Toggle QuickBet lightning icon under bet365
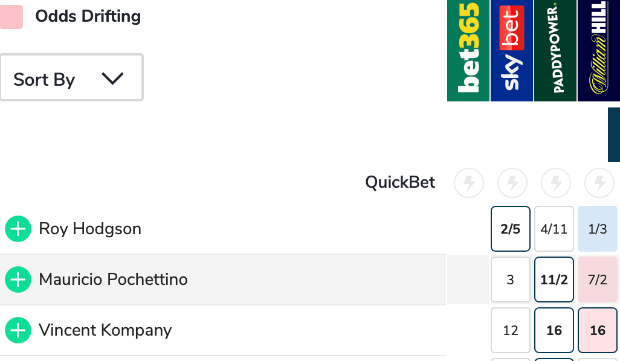Viewport: 620px width, 361px height. [469, 183]
